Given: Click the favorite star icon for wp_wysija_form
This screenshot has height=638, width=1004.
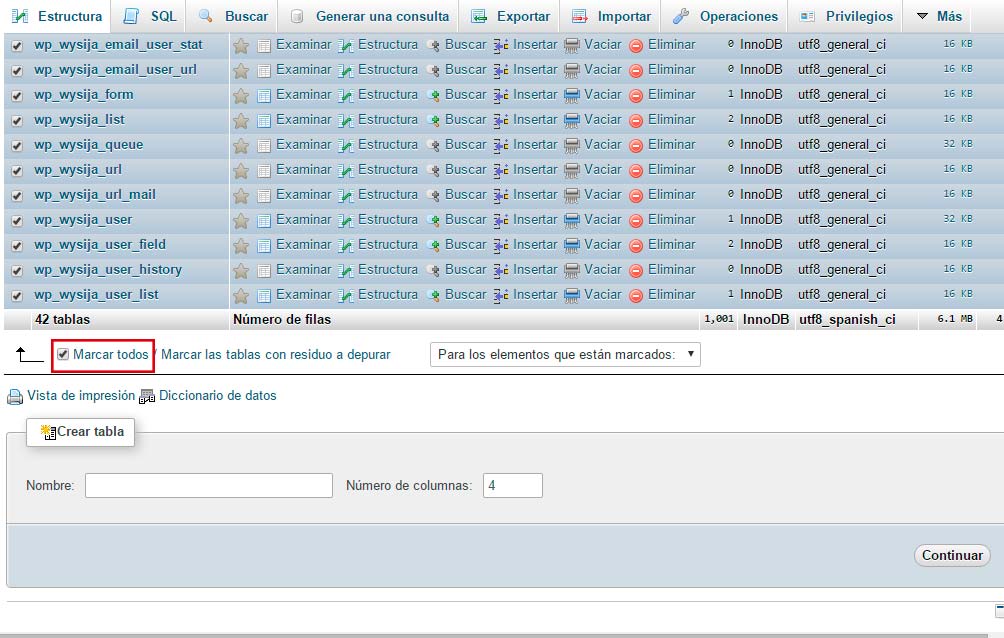Looking at the screenshot, I should point(240,95).
